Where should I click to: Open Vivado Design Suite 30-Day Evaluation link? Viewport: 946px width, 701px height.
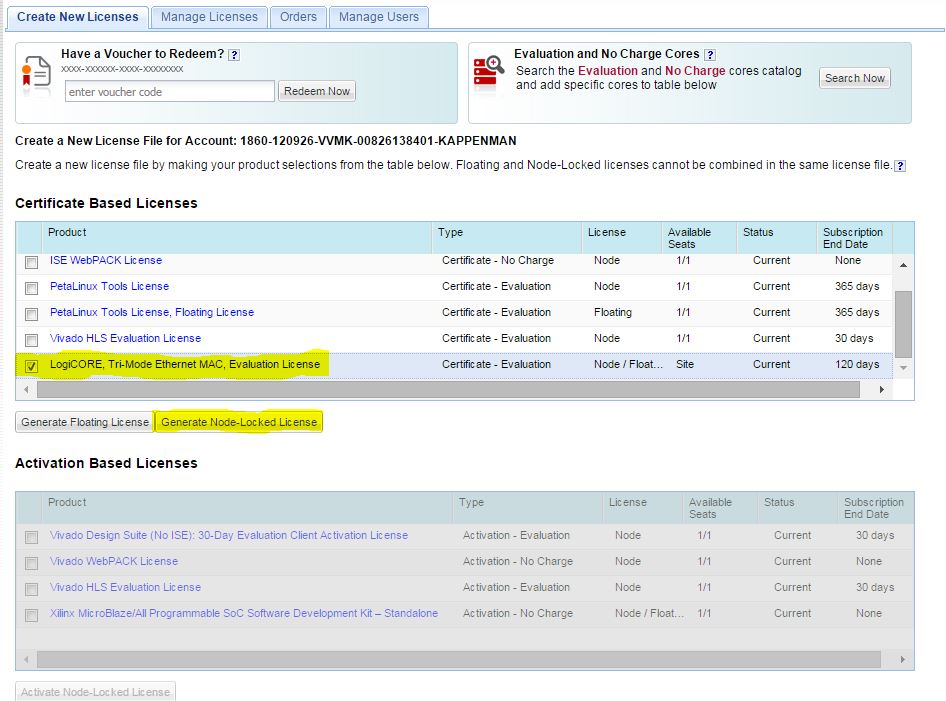pyautogui.click(x=229, y=535)
